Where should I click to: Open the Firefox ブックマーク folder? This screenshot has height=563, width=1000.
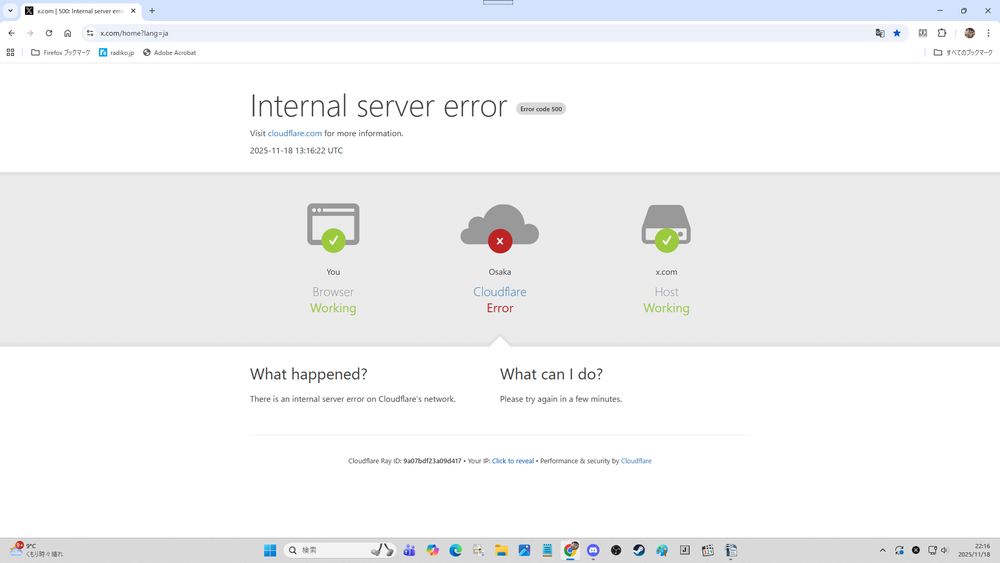coord(61,52)
